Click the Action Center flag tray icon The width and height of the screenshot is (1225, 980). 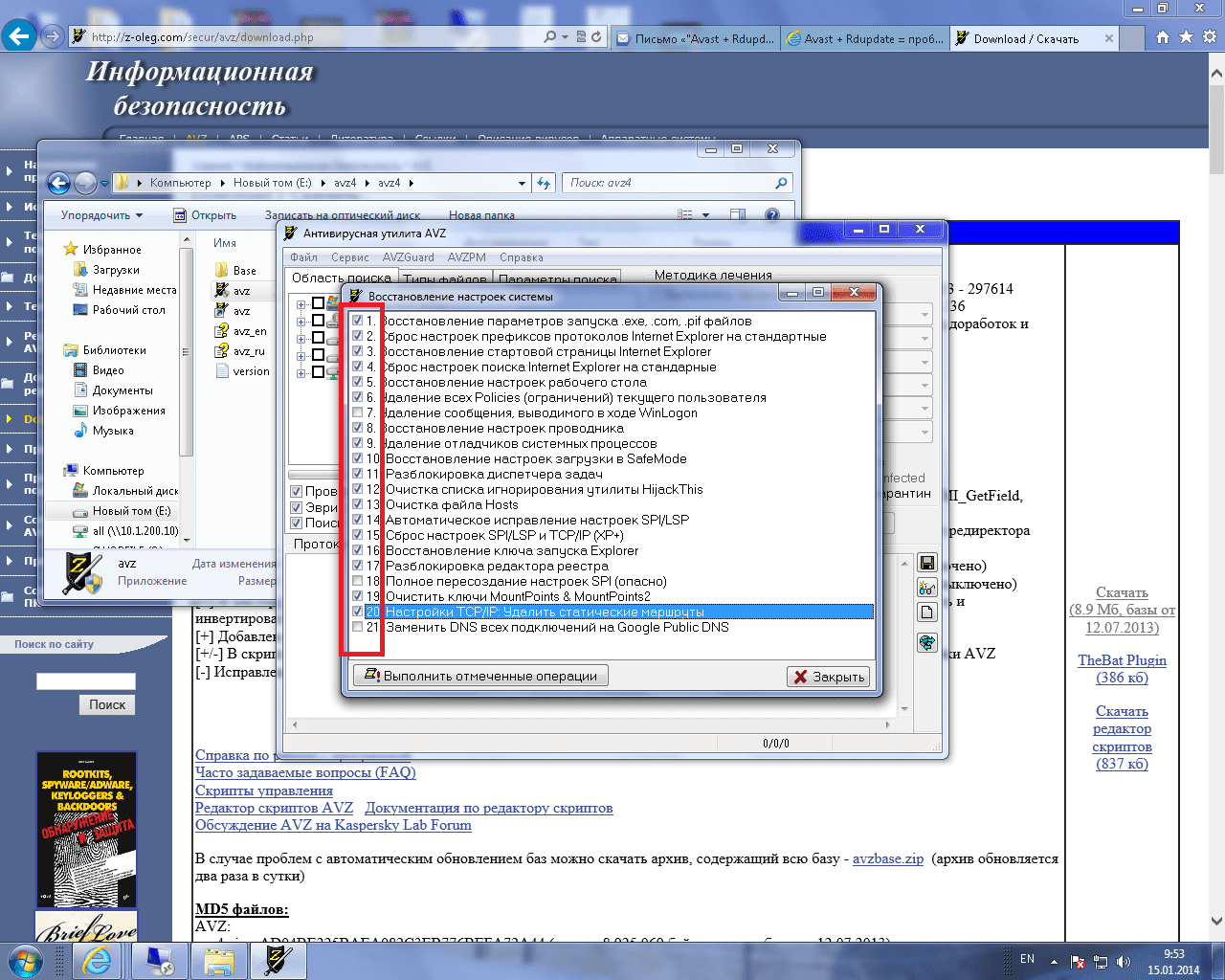pos(1078,961)
